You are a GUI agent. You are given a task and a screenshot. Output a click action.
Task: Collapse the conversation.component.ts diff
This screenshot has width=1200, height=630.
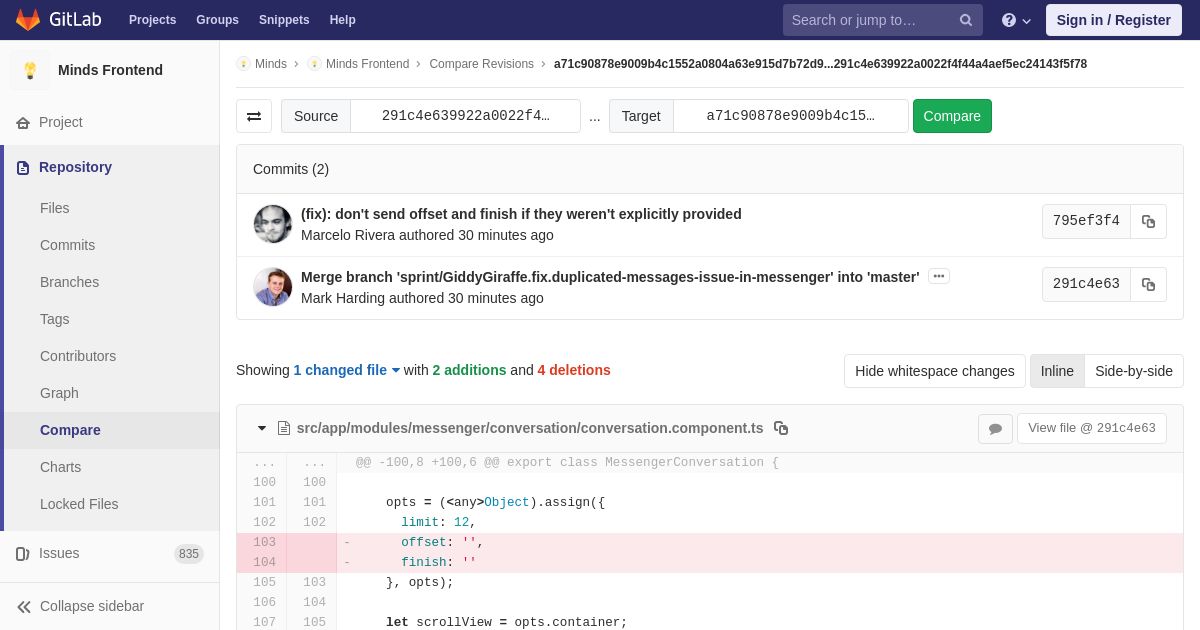pyautogui.click(x=262, y=428)
